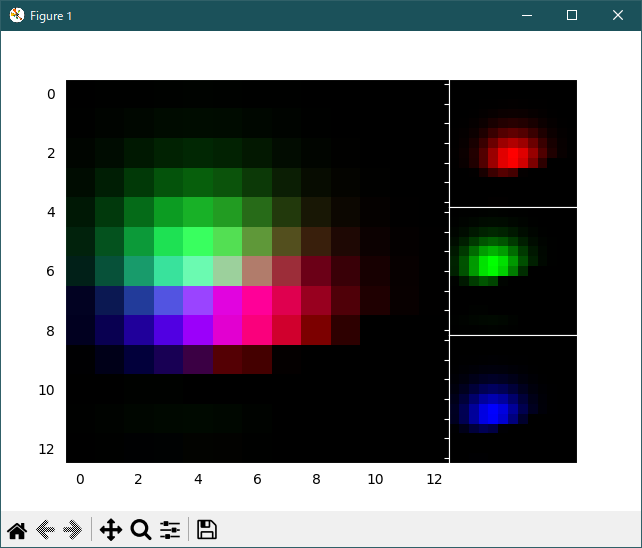Image resolution: width=642 pixels, height=548 pixels.
Task: Select the Zoom to rectangle tool
Action: click(x=141, y=530)
